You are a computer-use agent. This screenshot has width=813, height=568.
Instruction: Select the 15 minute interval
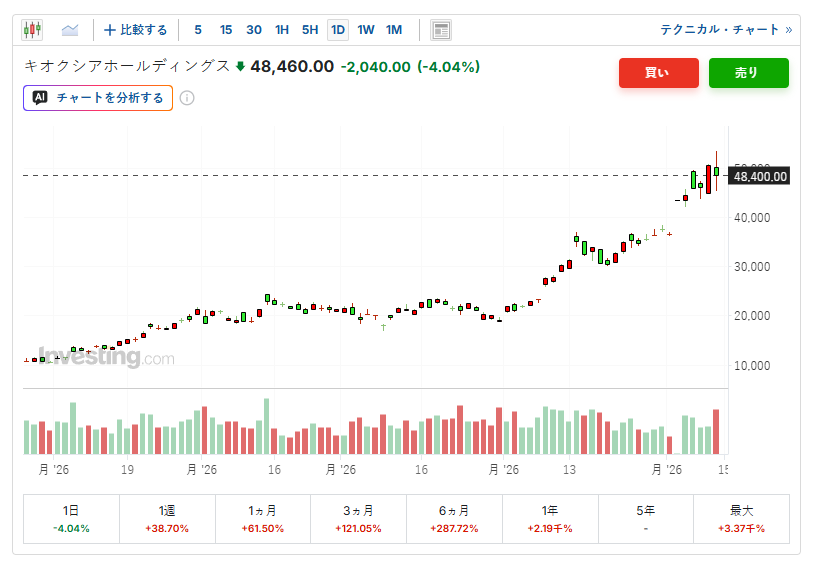click(226, 30)
